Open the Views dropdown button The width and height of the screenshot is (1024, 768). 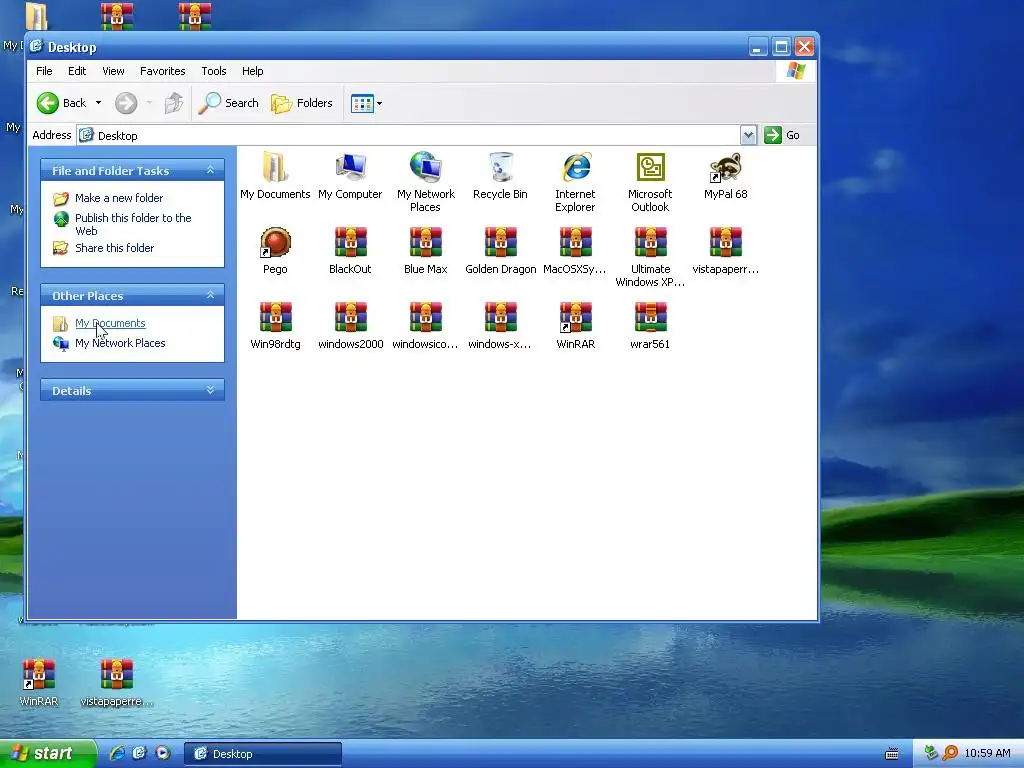click(366, 103)
